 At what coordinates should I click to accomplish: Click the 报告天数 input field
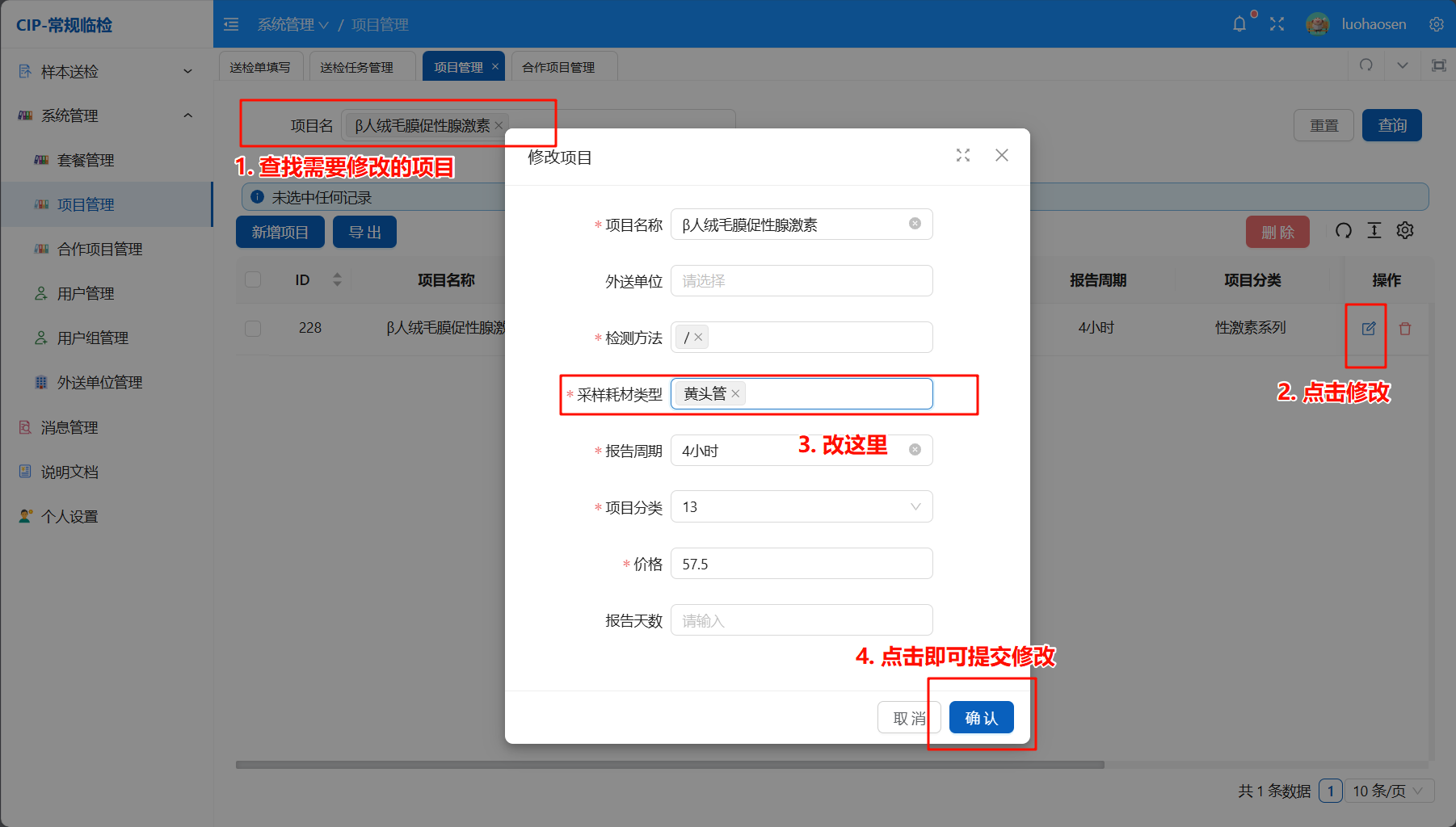pyautogui.click(x=801, y=620)
